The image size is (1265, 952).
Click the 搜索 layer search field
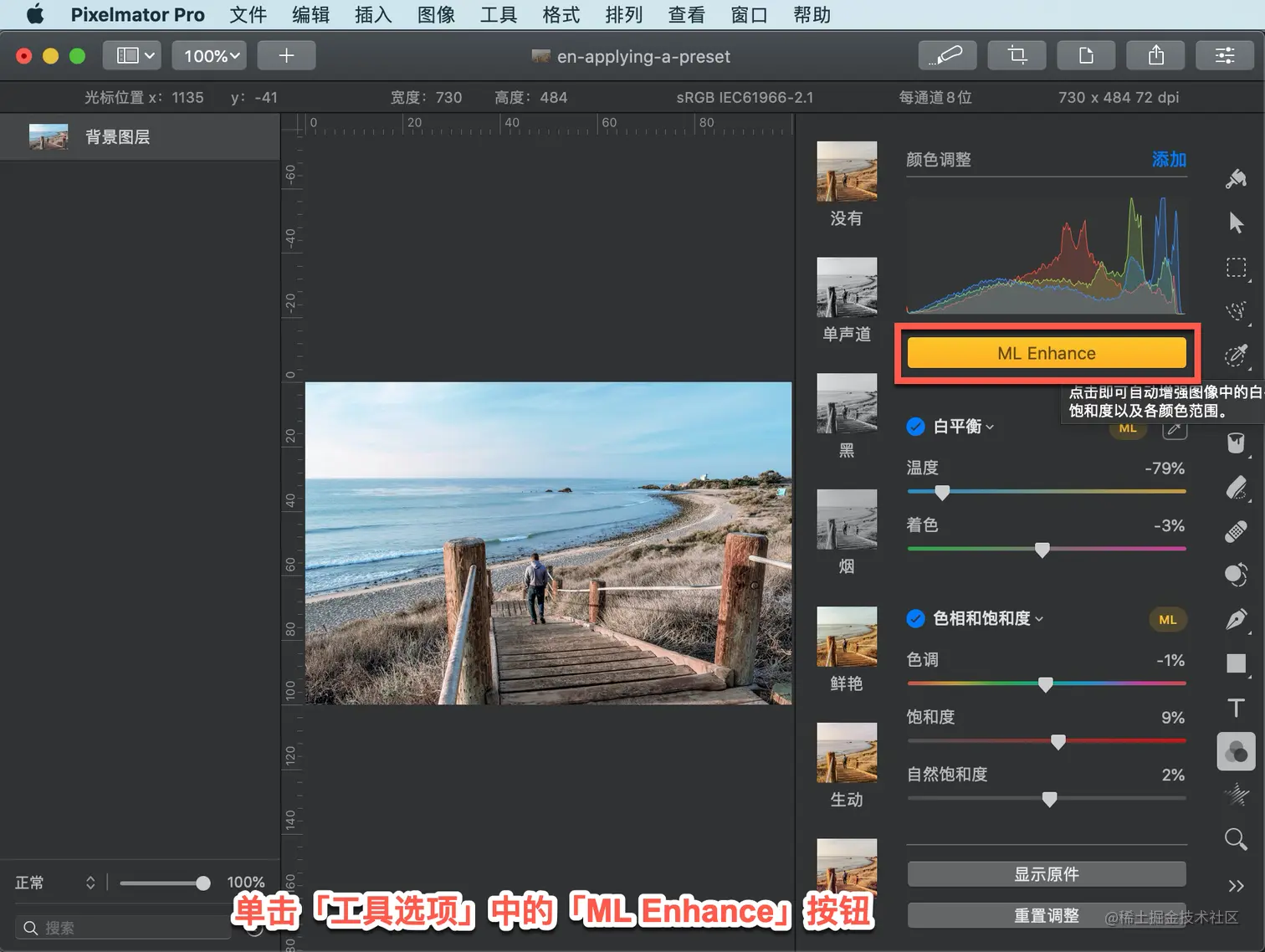(123, 928)
